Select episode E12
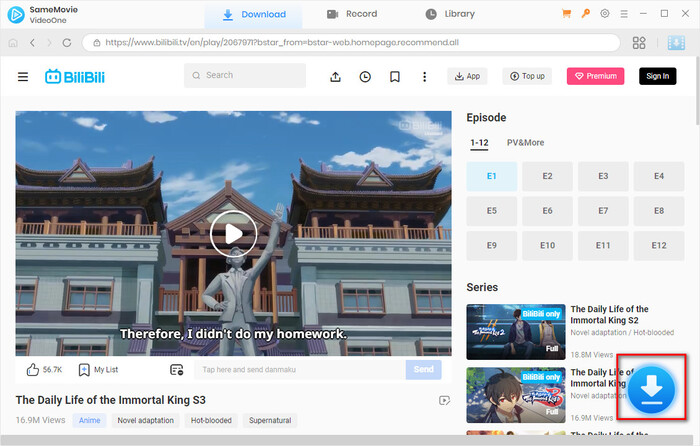 coord(659,246)
